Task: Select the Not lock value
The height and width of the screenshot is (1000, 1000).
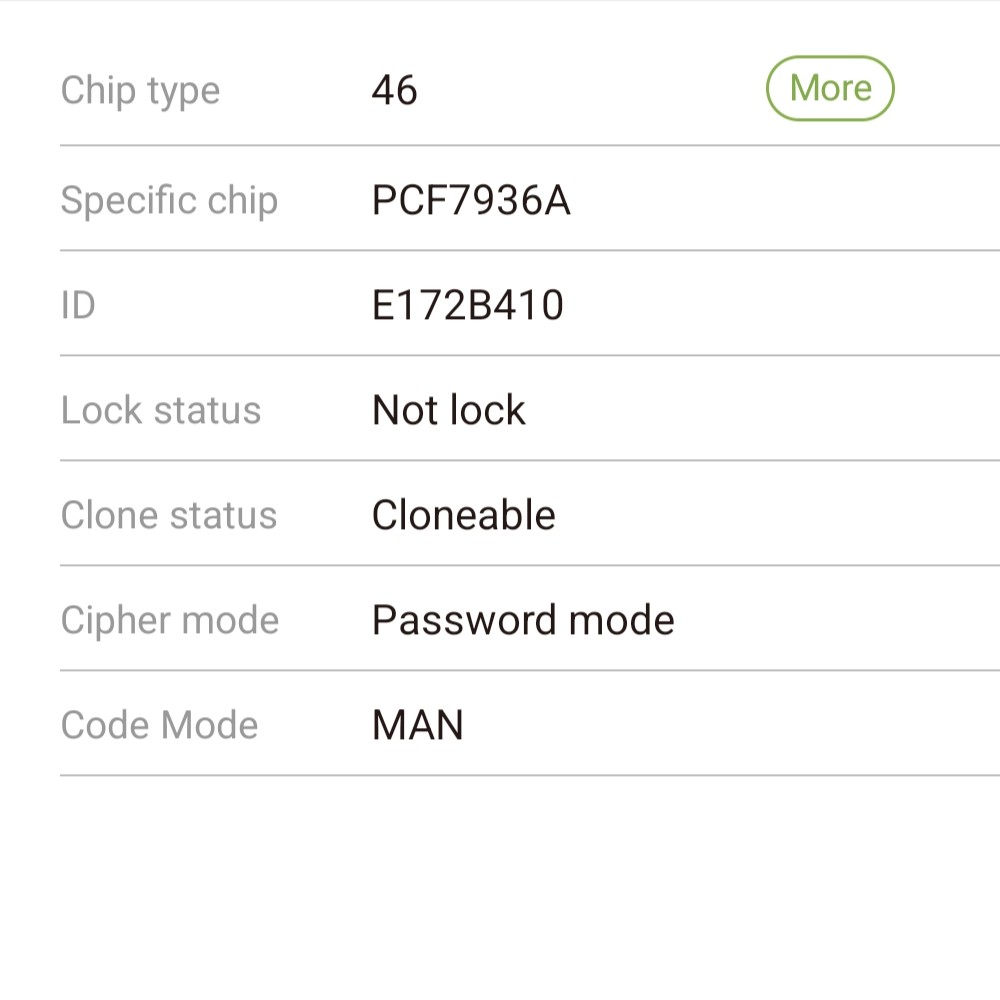Action: tap(448, 411)
